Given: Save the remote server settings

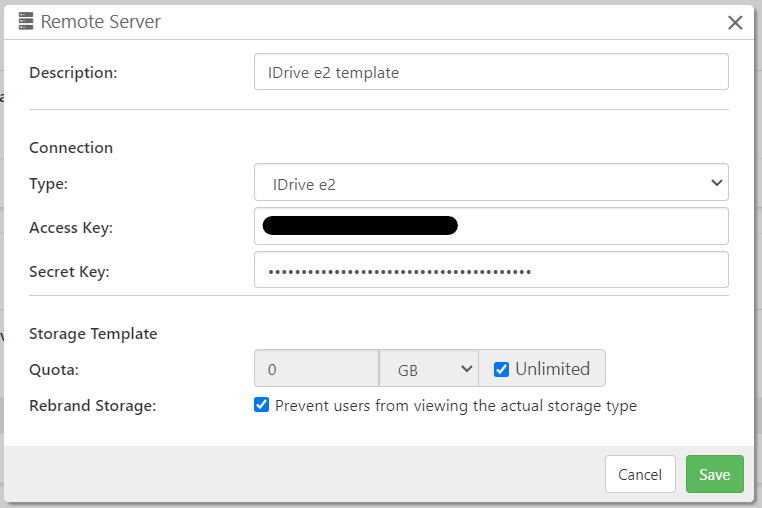Looking at the screenshot, I should [x=714, y=474].
